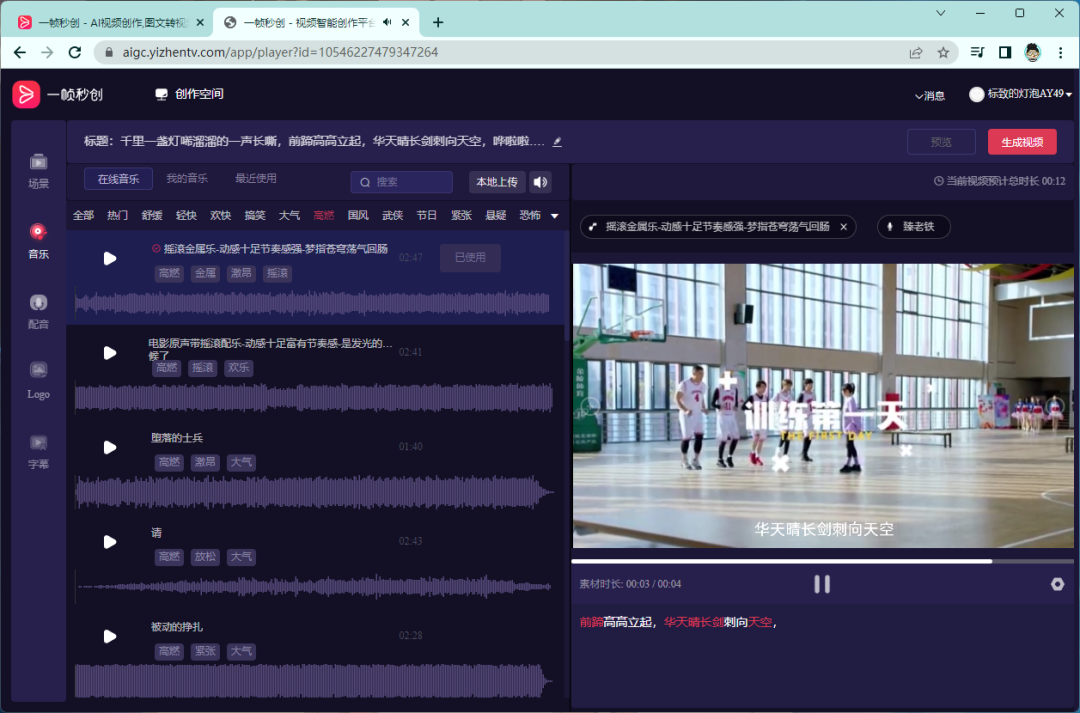Image resolution: width=1080 pixels, height=713 pixels.
Task: Open the Logo sidebar panel
Action: click(x=38, y=371)
